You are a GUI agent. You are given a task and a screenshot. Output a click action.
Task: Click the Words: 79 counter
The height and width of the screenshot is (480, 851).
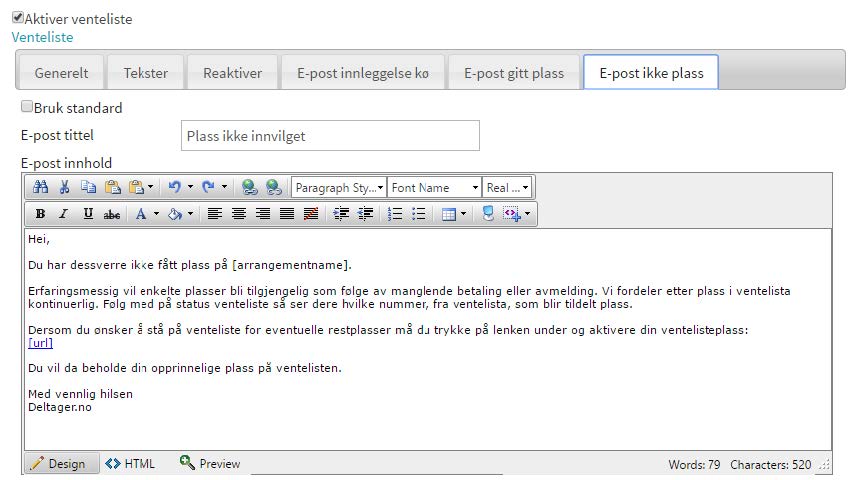pyautogui.click(x=694, y=465)
